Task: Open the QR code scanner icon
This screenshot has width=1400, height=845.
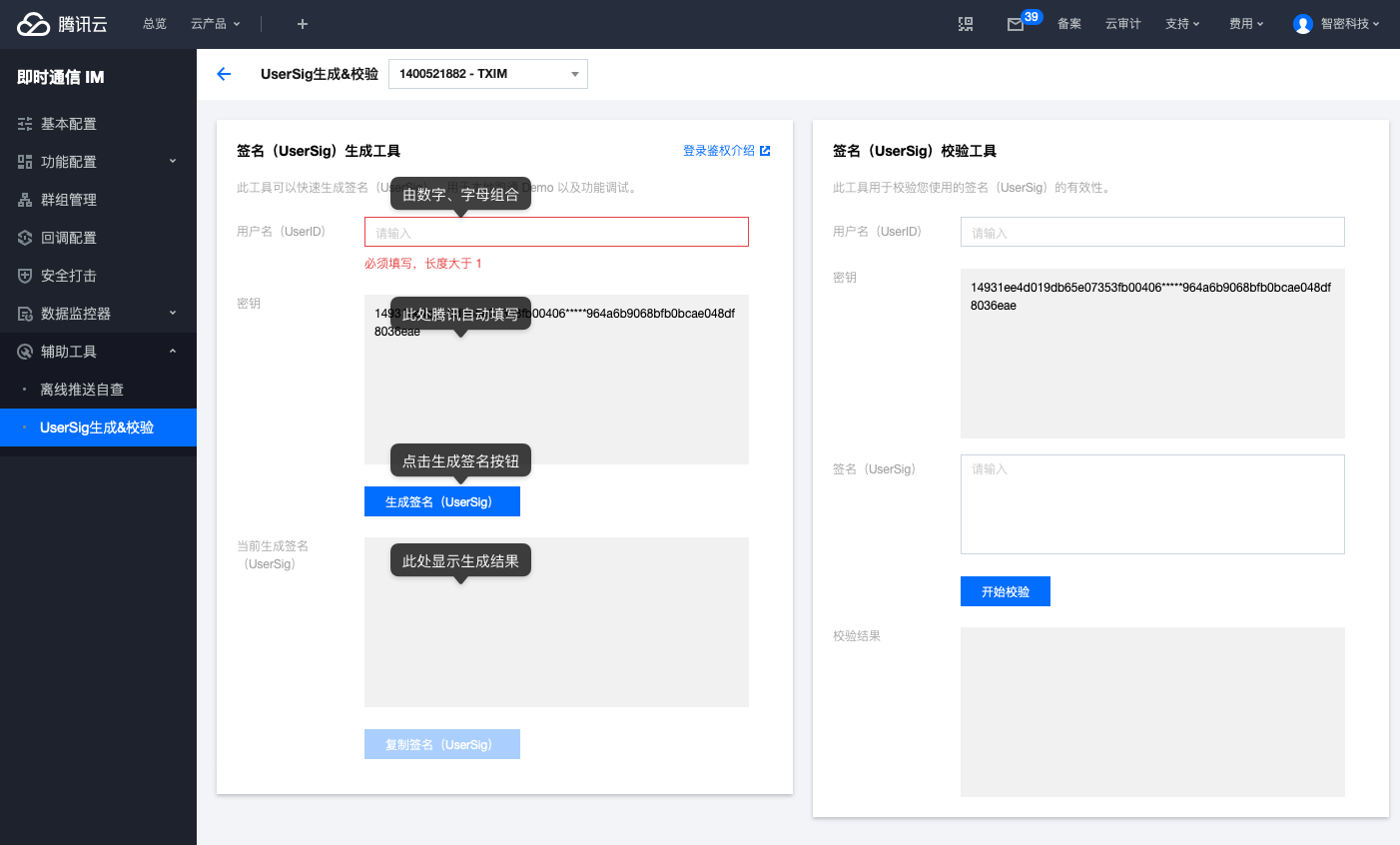Action: 966,24
